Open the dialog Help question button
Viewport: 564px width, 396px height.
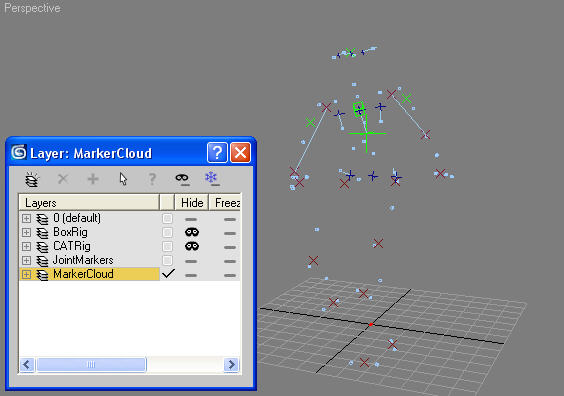point(217,153)
